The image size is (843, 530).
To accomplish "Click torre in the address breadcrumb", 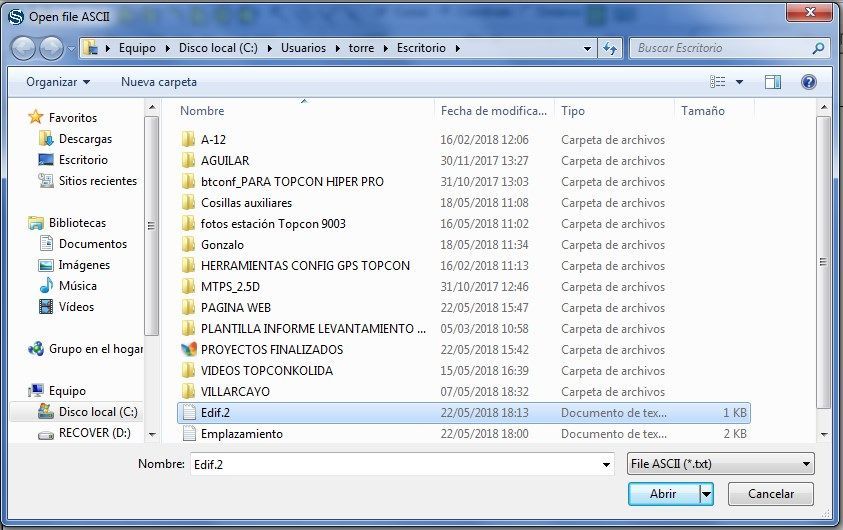I will click(361, 48).
